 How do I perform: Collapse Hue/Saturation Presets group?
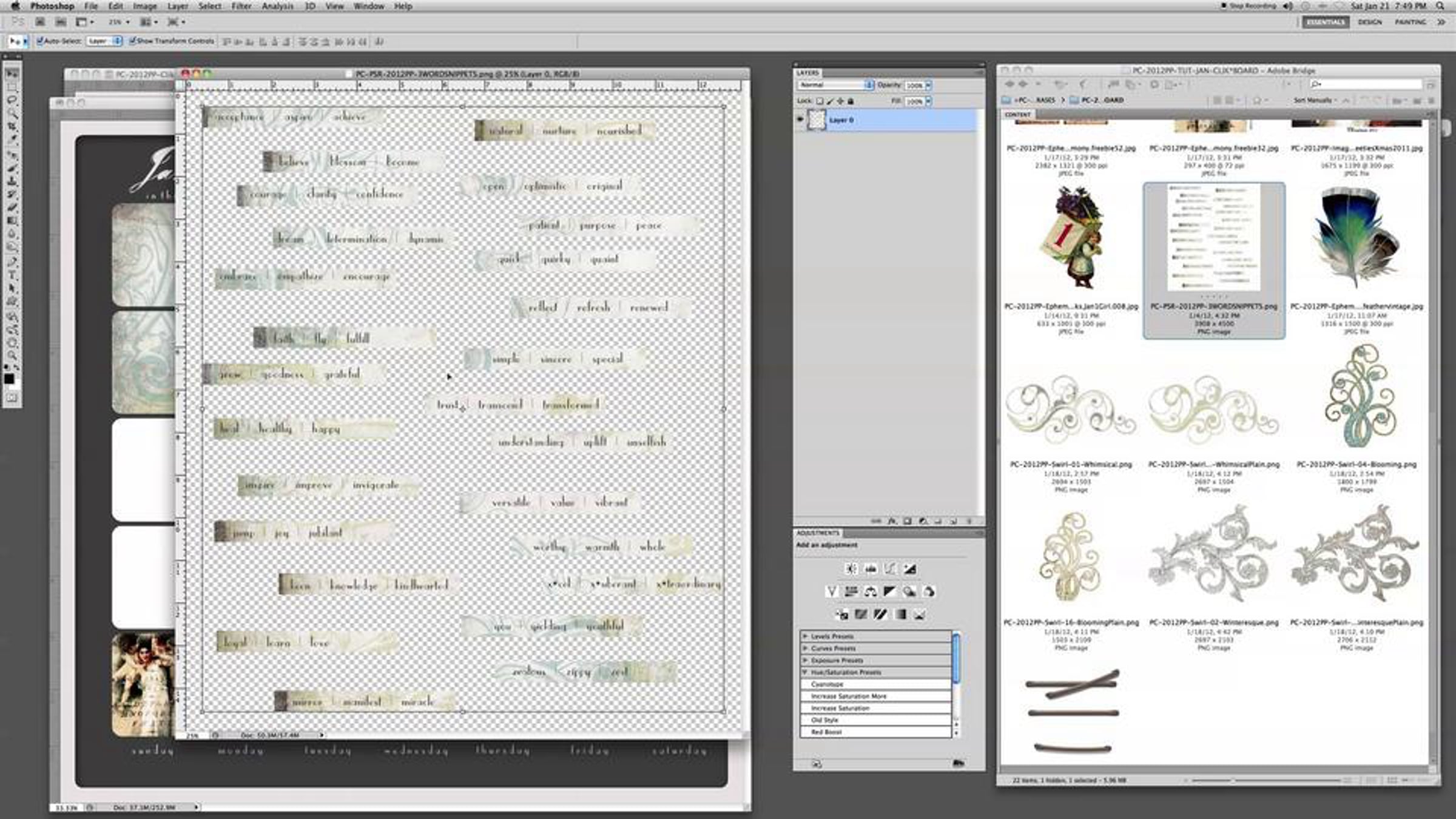[806, 672]
